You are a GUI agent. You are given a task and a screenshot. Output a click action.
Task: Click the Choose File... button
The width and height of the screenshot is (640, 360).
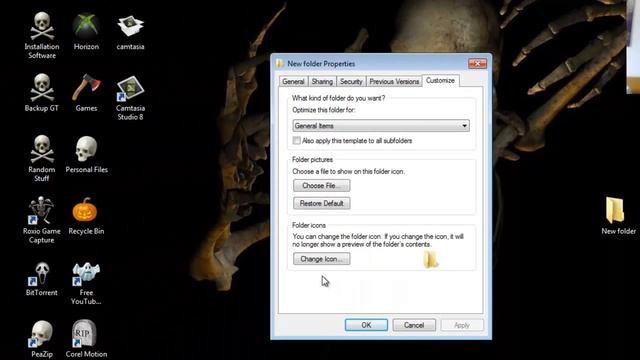point(322,186)
